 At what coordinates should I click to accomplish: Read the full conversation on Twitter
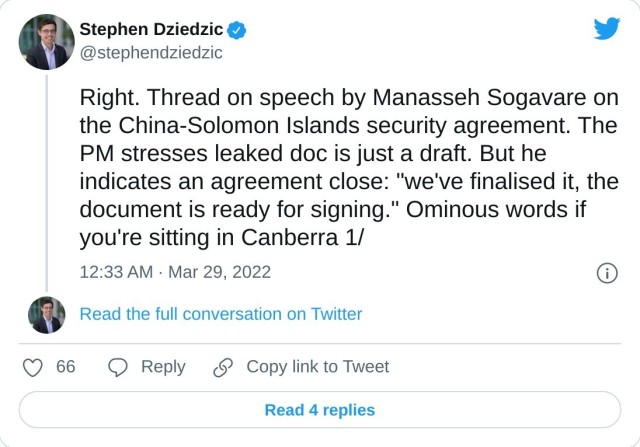pos(221,314)
